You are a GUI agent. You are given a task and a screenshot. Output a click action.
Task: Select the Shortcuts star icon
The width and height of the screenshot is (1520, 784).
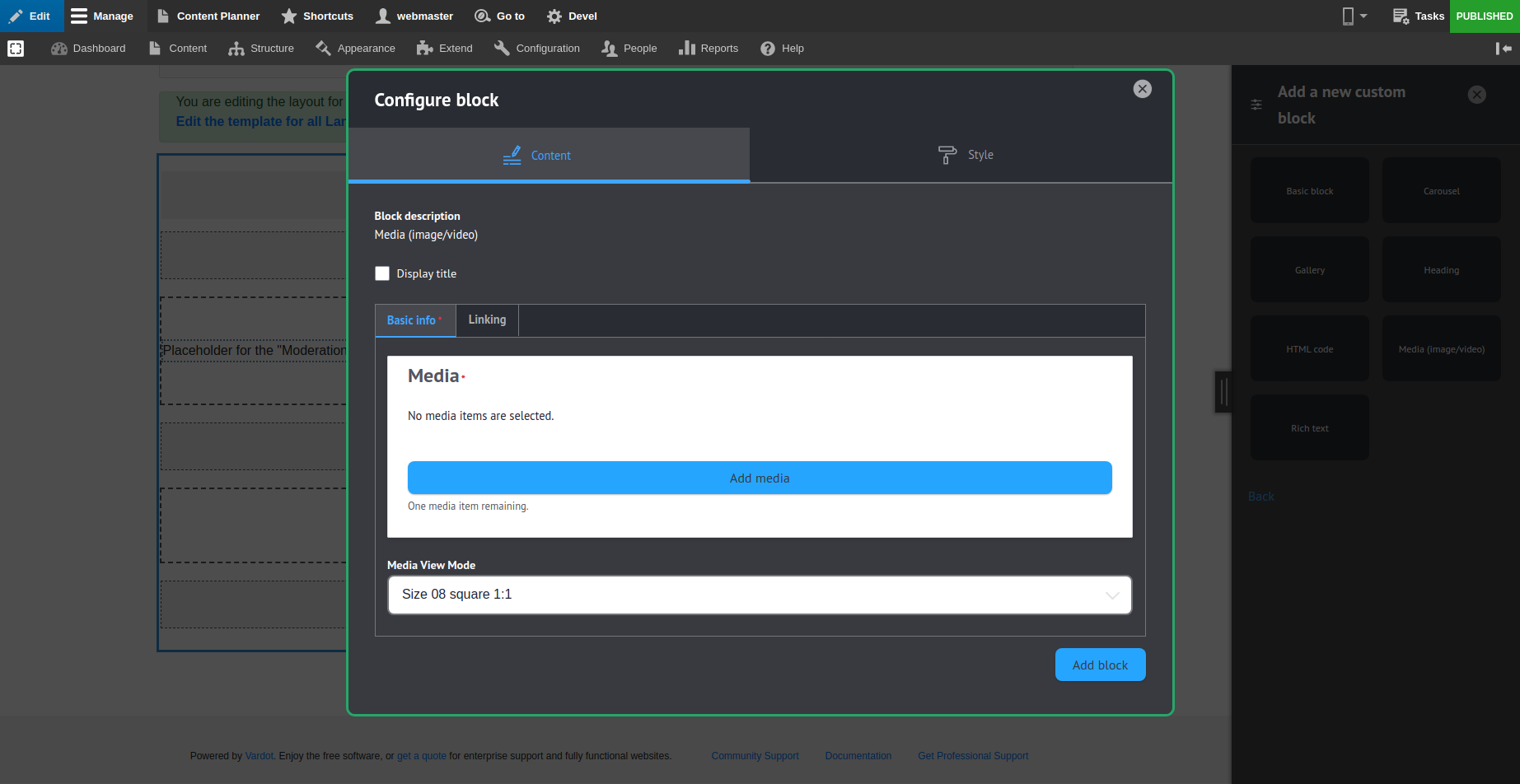pyautogui.click(x=288, y=16)
